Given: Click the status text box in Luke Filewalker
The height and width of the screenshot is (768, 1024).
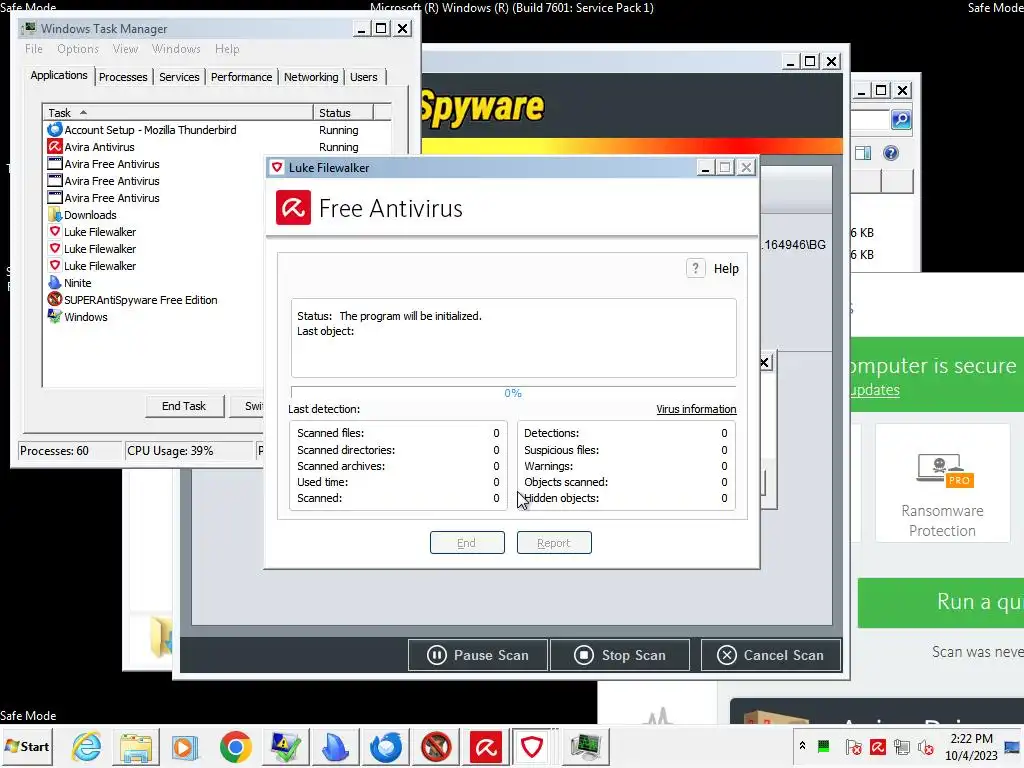Looking at the screenshot, I should point(513,338).
